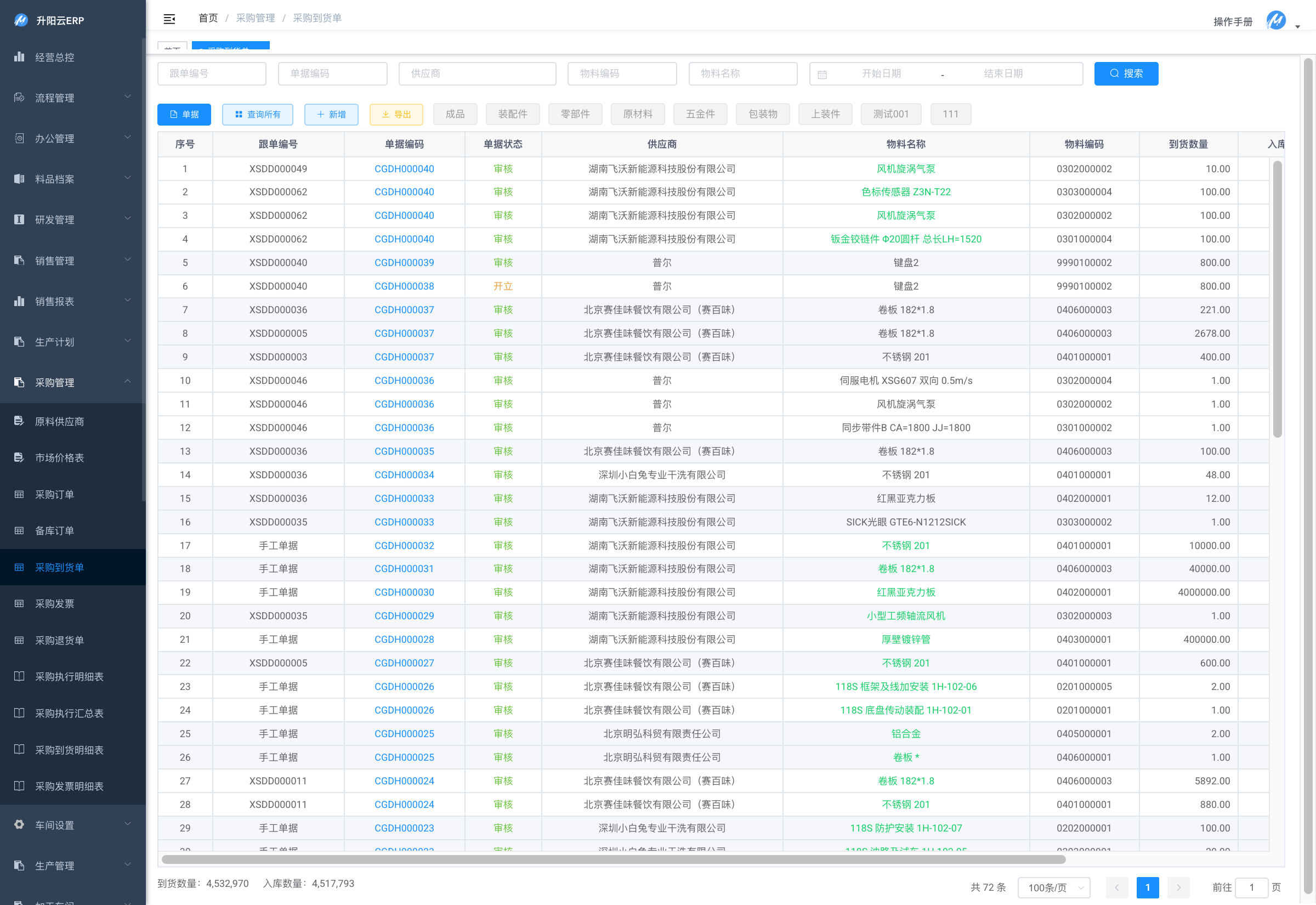Screen dimensions: 1316x905
Task: Click the table horizontal scrollbar
Action: click(613, 859)
